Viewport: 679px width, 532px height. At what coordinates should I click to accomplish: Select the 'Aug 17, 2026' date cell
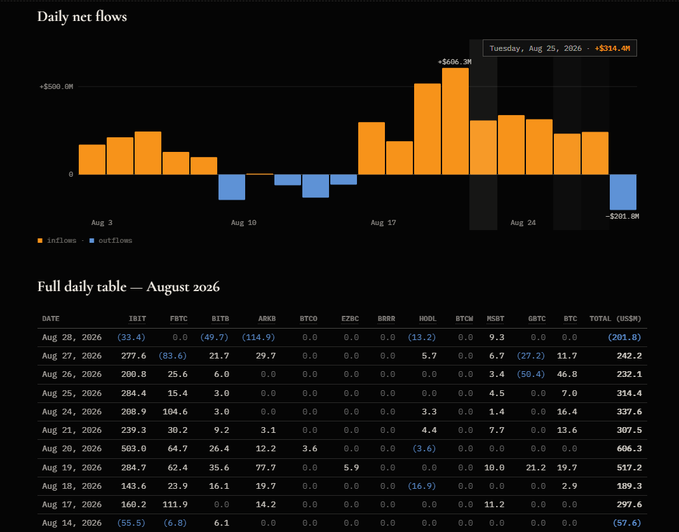click(72, 505)
